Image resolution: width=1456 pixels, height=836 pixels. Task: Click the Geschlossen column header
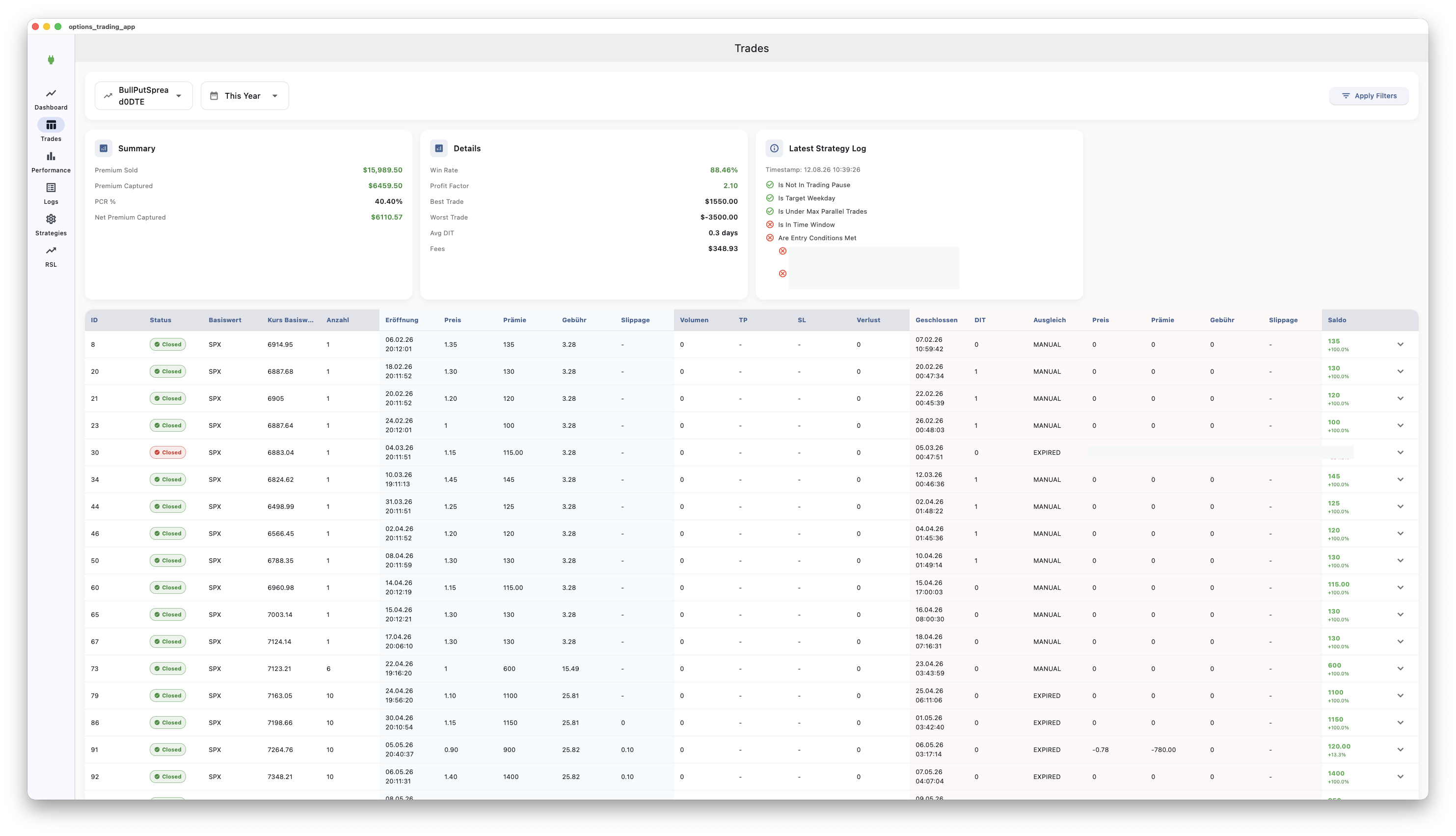point(936,320)
